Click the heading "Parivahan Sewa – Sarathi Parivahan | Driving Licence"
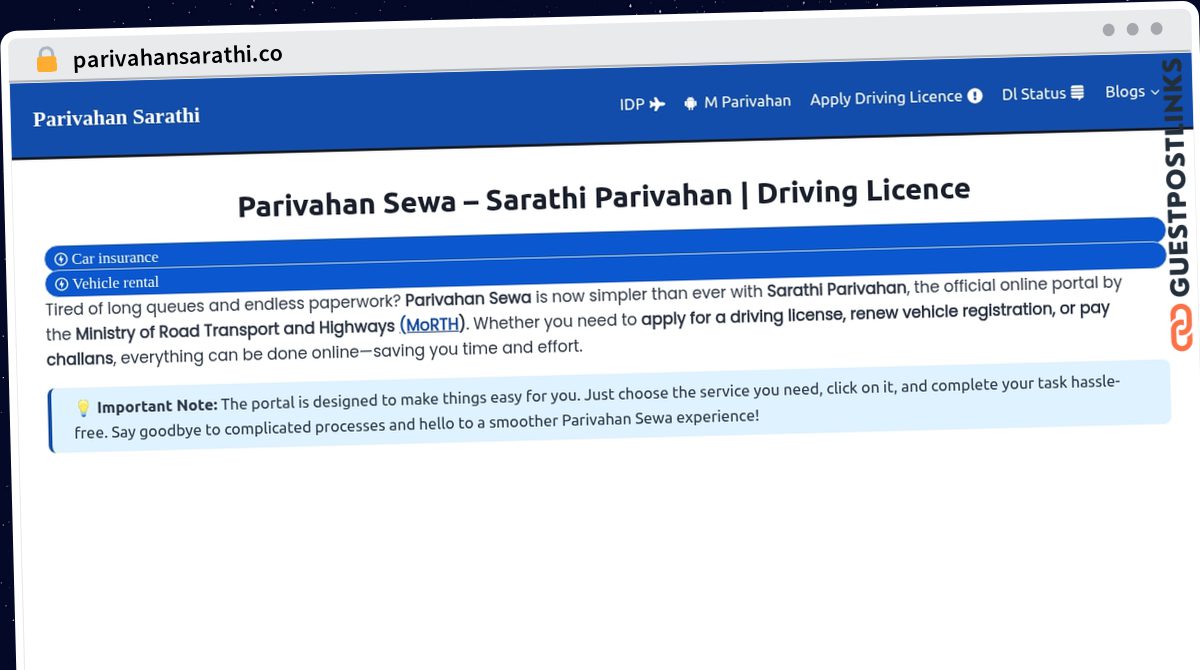This screenshot has width=1200, height=670. (604, 197)
